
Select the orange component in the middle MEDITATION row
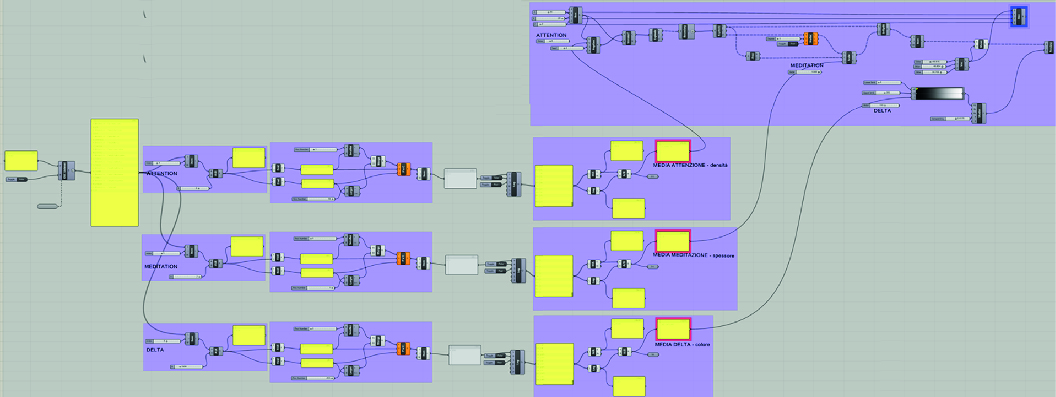pyautogui.click(x=403, y=258)
